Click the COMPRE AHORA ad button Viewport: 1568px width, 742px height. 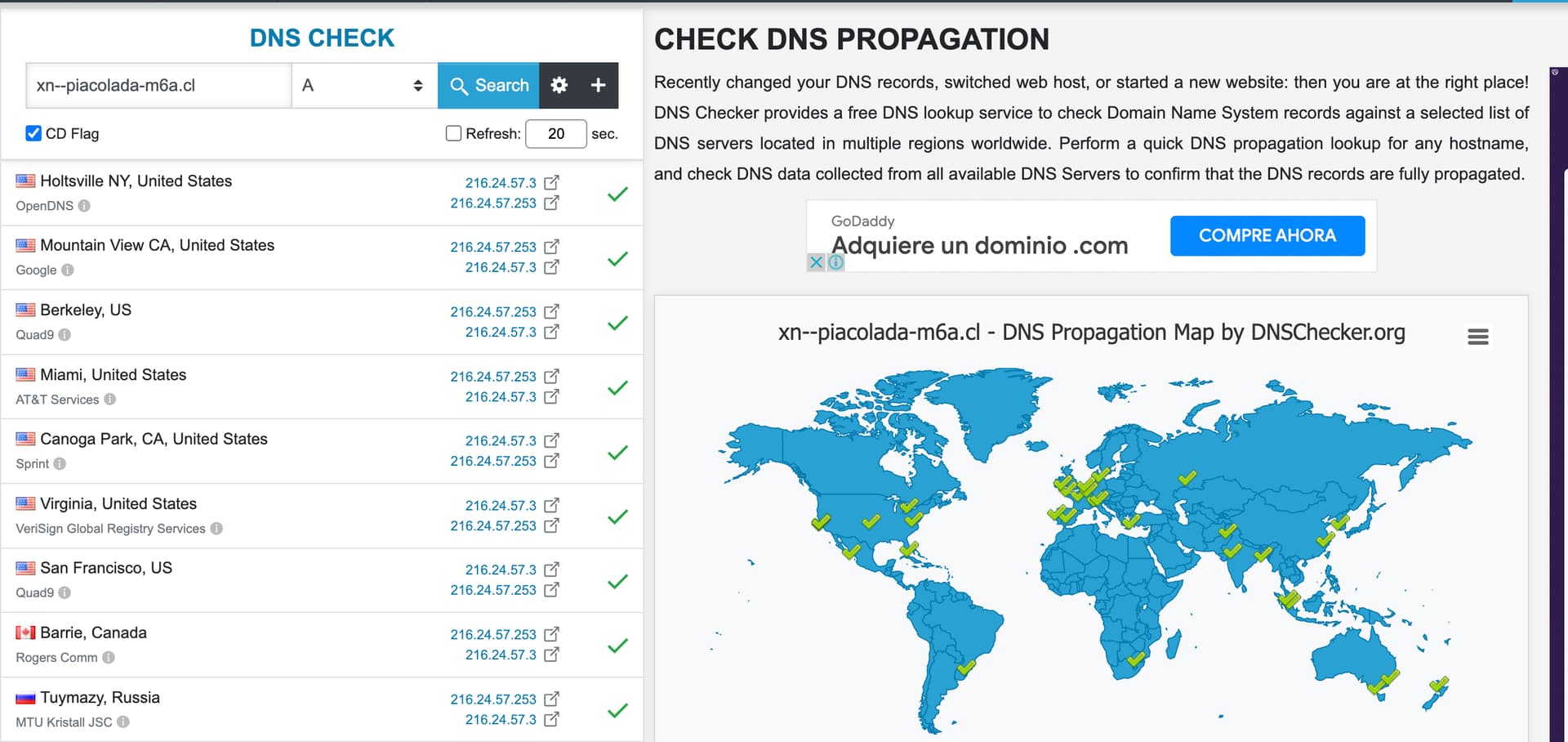[x=1267, y=235]
